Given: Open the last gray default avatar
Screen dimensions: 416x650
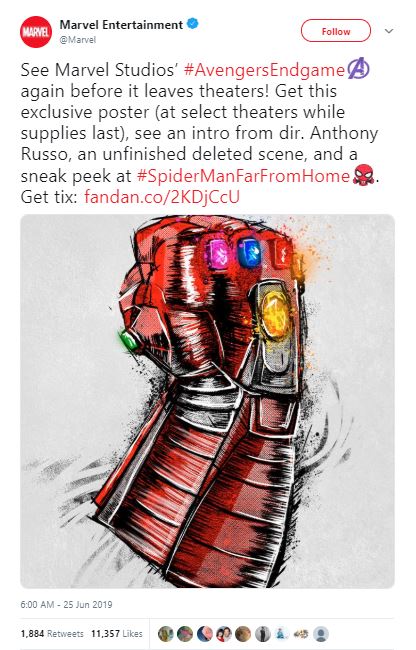Looking at the screenshot, I should click(321, 633).
